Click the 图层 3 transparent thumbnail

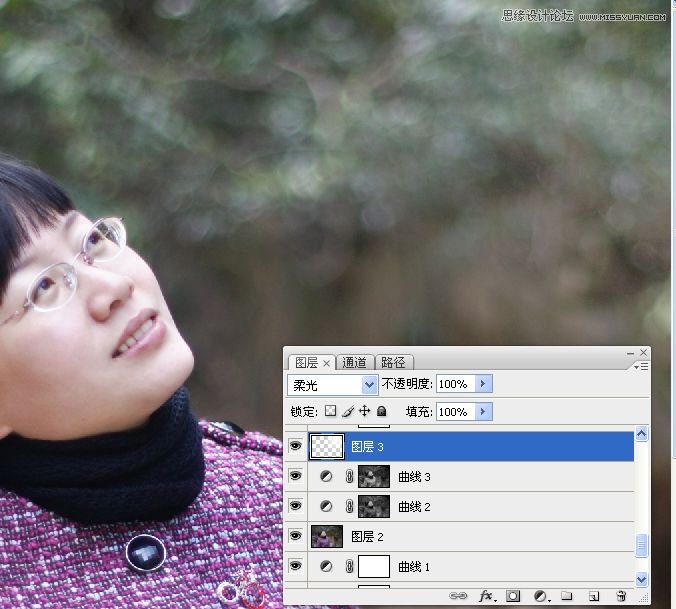tap(327, 446)
